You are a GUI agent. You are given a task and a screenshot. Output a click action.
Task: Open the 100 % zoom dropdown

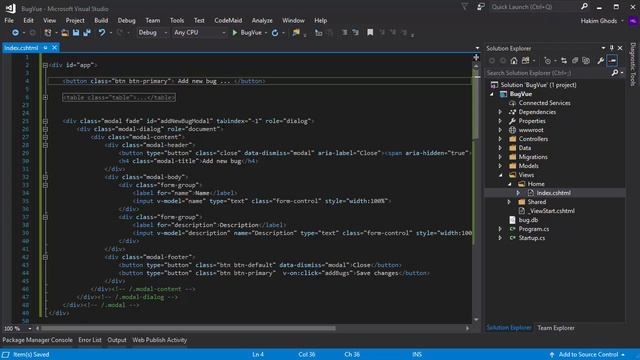(x=30, y=328)
